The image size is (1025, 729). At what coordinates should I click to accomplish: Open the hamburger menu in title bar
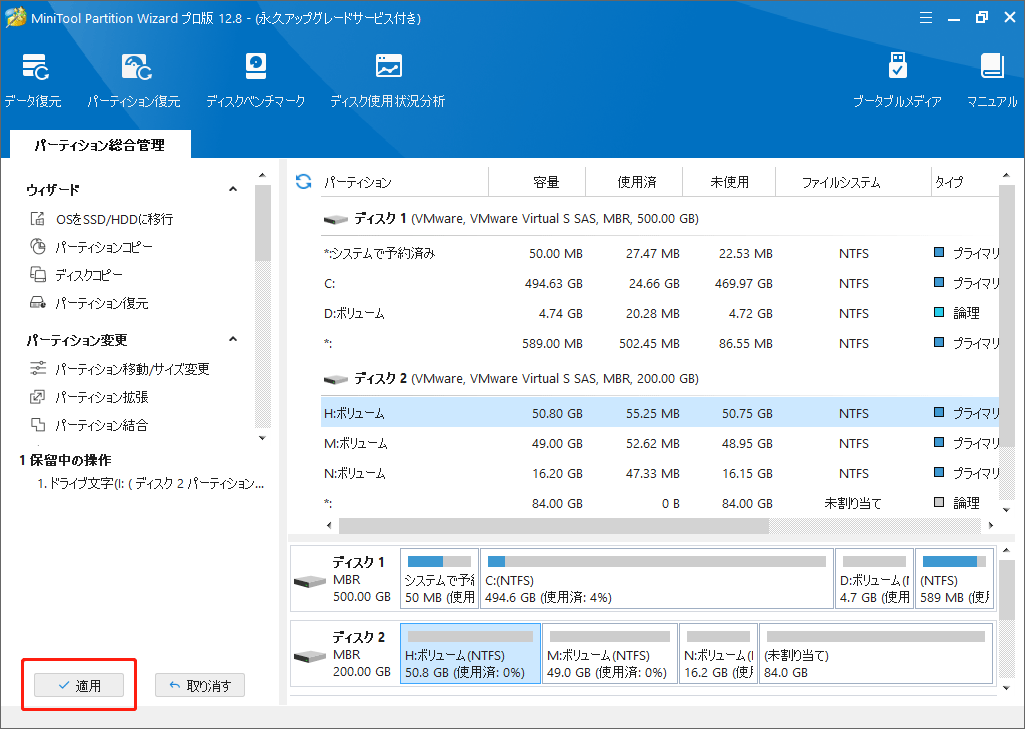pyautogui.click(x=926, y=18)
